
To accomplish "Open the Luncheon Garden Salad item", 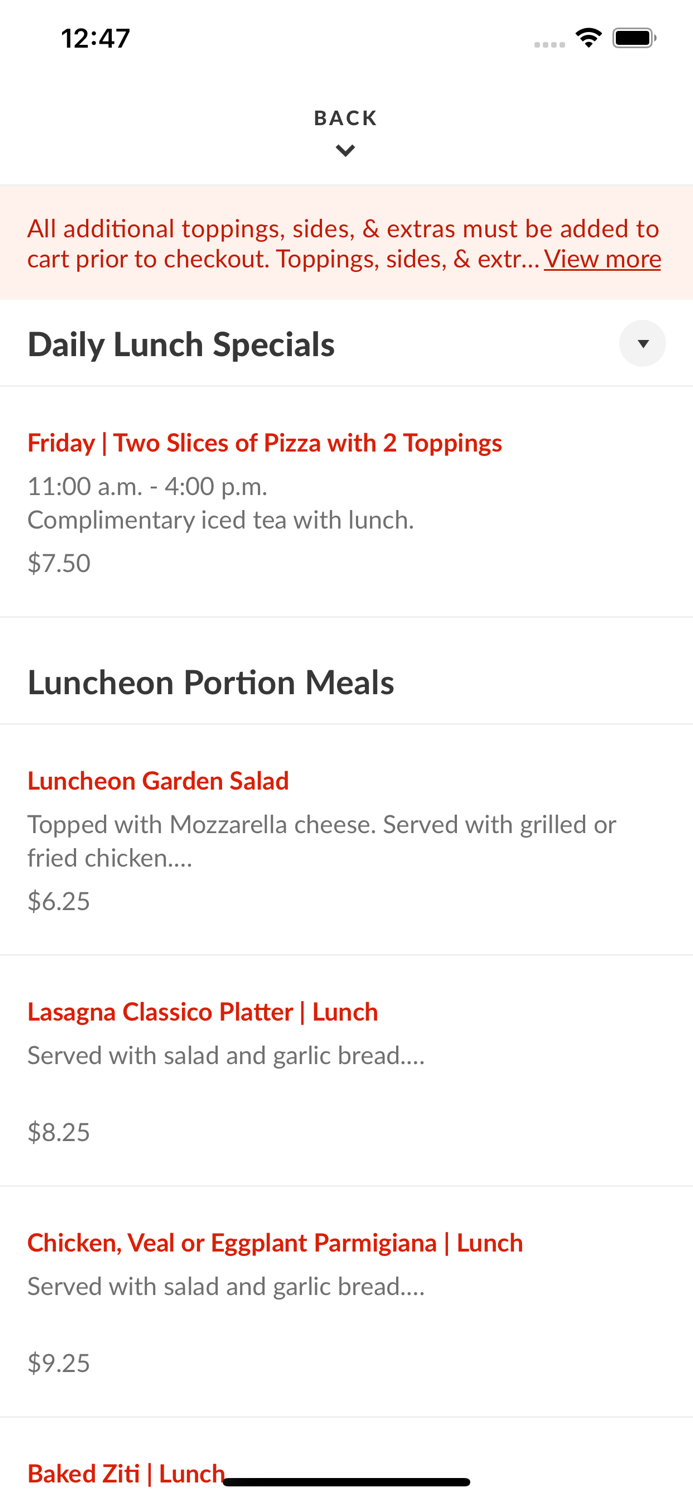I will [x=157, y=781].
